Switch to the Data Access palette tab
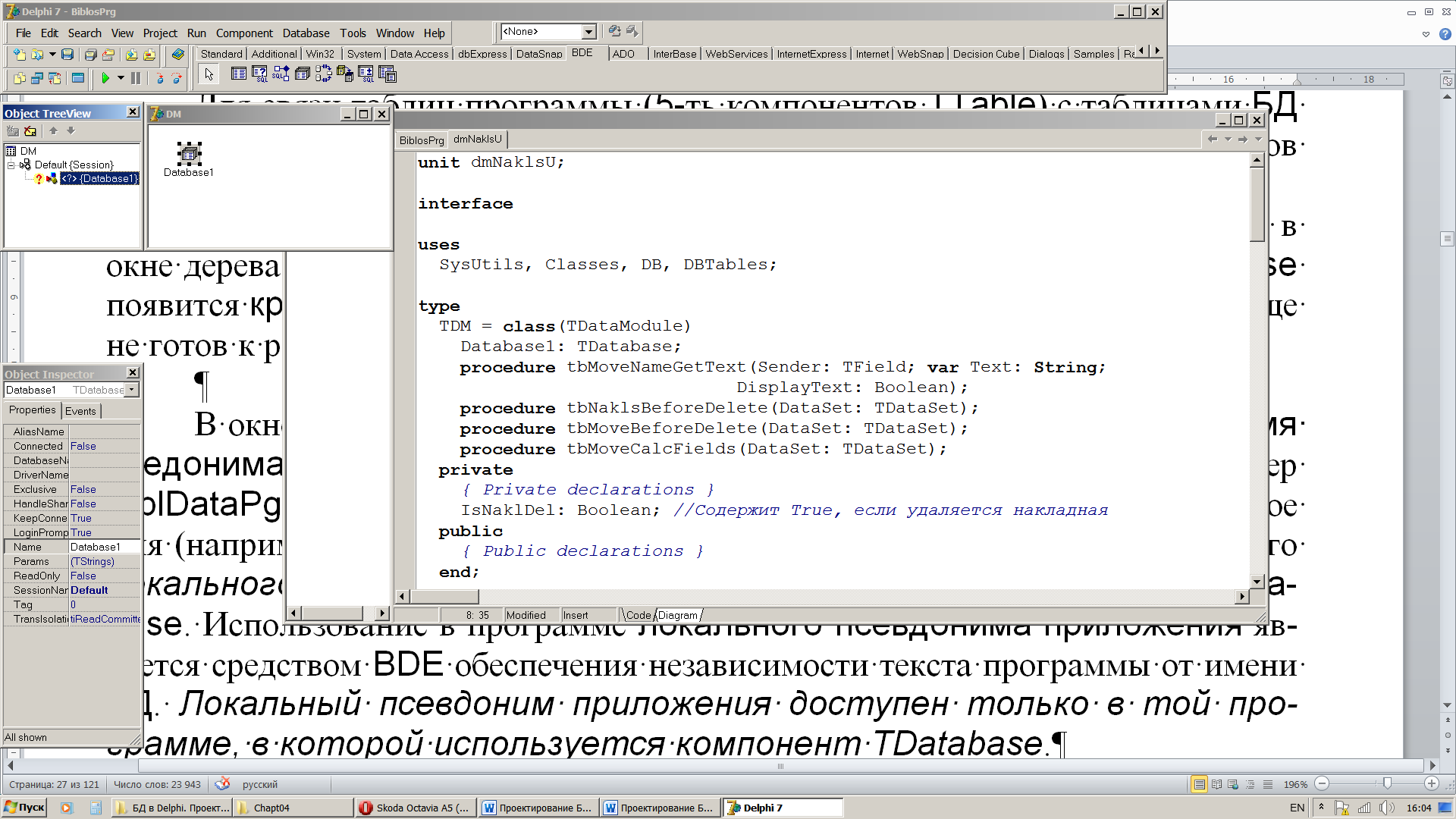Screen dimensions: 1456x819 coord(419,54)
